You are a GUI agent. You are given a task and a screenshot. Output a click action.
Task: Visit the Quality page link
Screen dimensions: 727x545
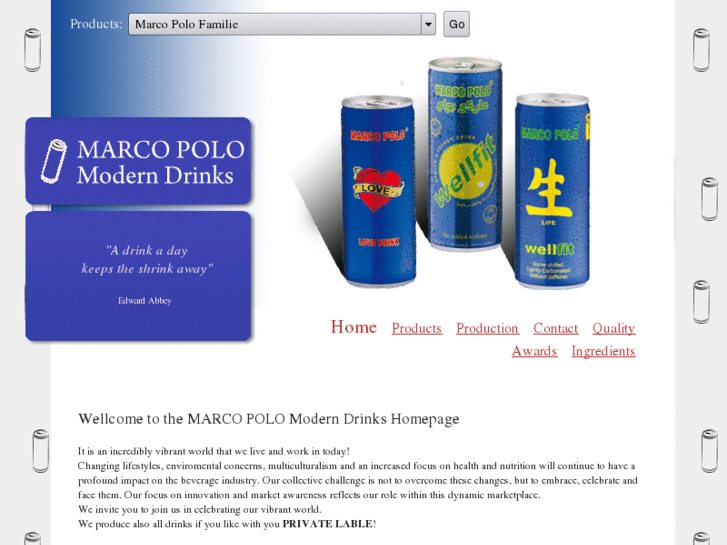(613, 328)
